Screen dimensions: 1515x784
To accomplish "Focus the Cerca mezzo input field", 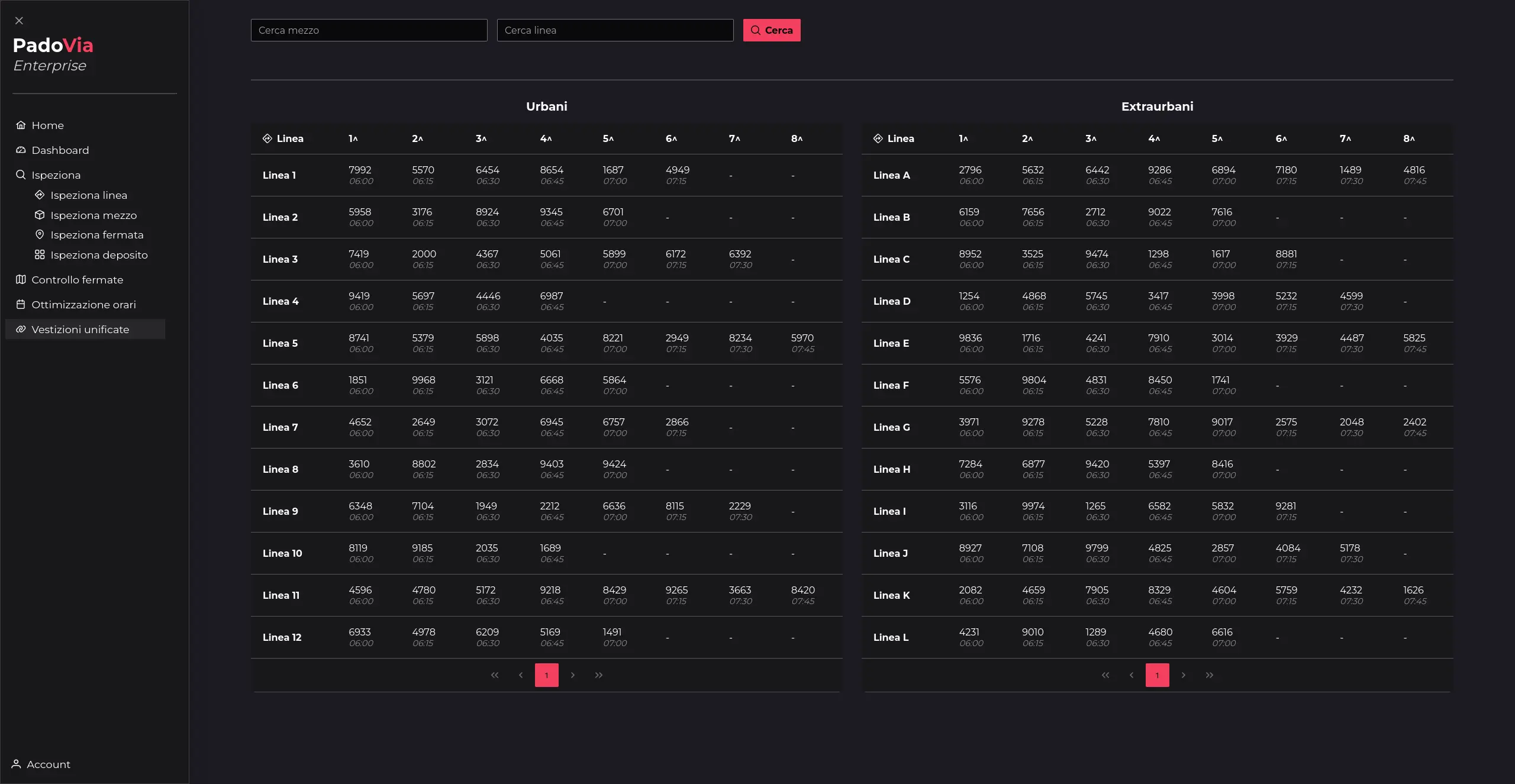I will pyautogui.click(x=369, y=30).
